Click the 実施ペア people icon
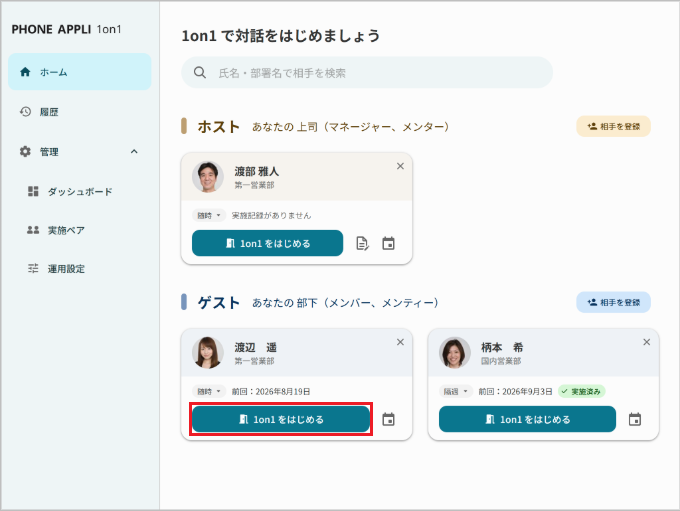This screenshot has width=680, height=511. [33, 230]
